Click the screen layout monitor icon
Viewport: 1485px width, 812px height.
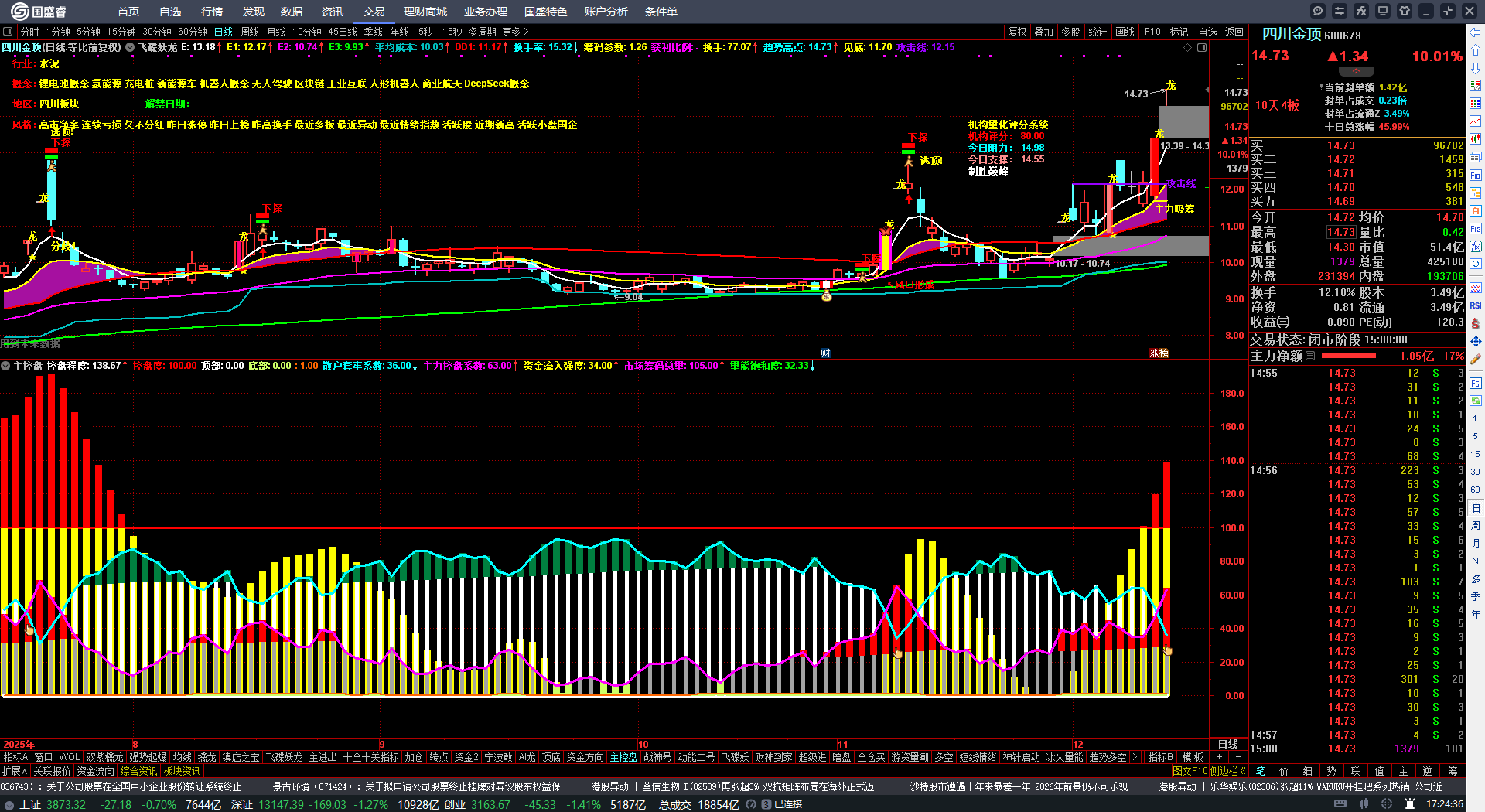1383,11
